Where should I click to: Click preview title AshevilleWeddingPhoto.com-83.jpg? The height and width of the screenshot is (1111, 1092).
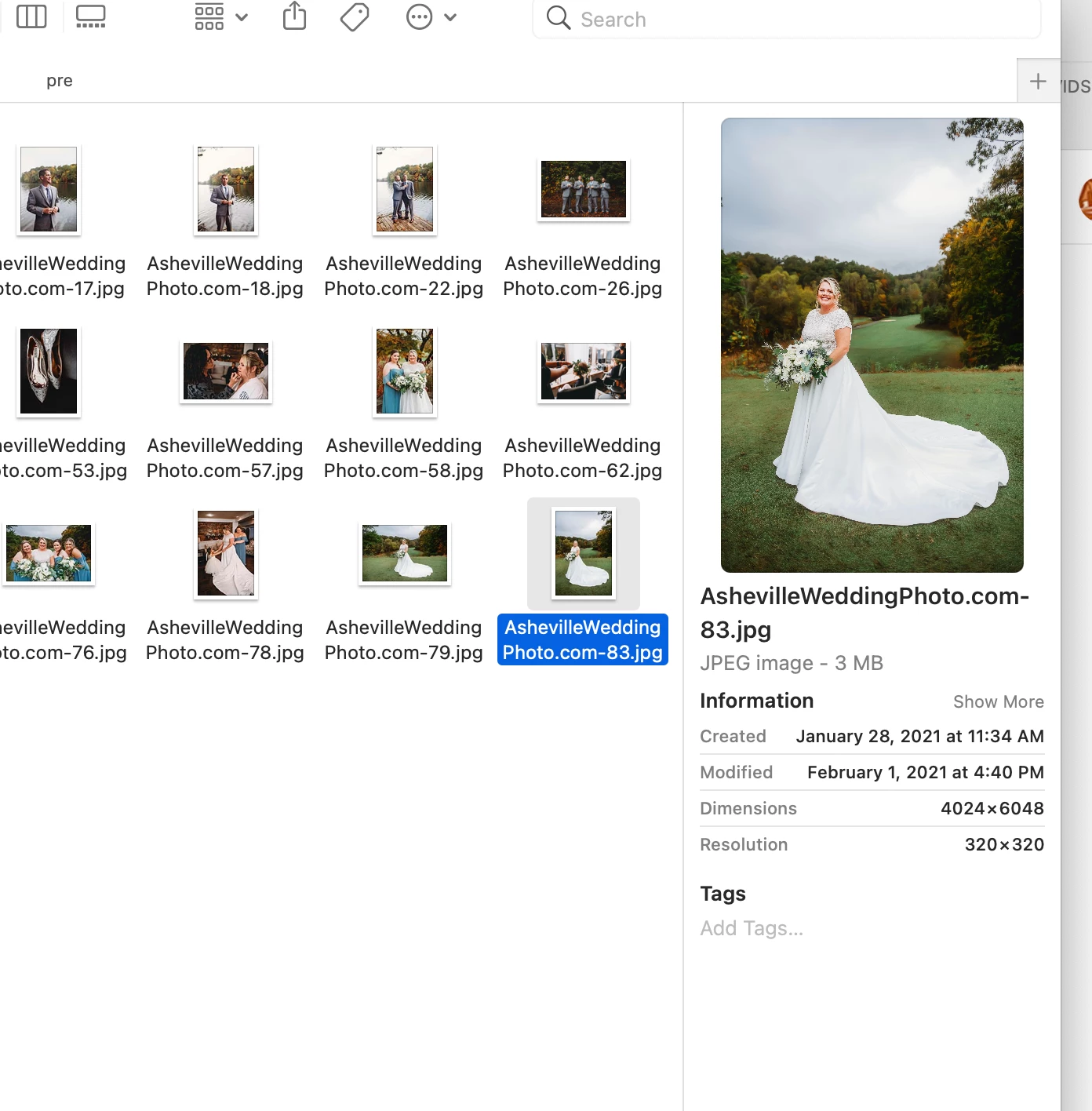coord(864,613)
